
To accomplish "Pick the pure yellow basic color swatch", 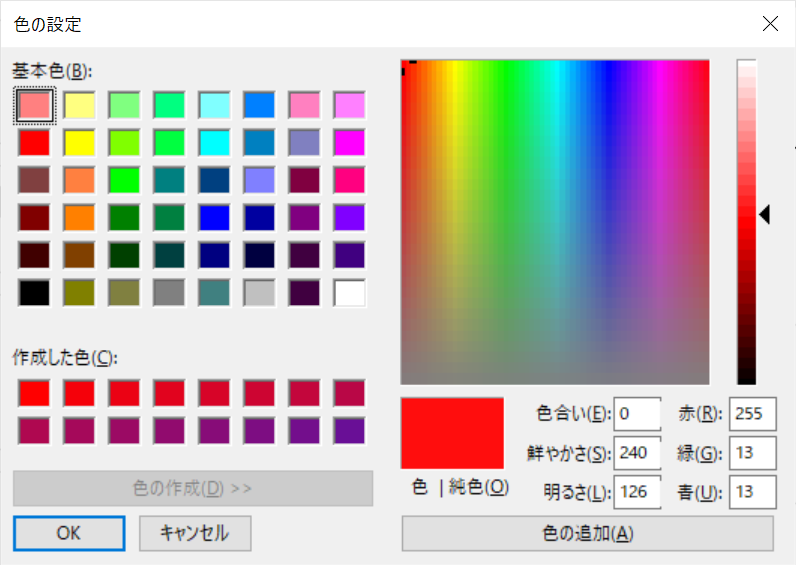I will coord(79,143).
